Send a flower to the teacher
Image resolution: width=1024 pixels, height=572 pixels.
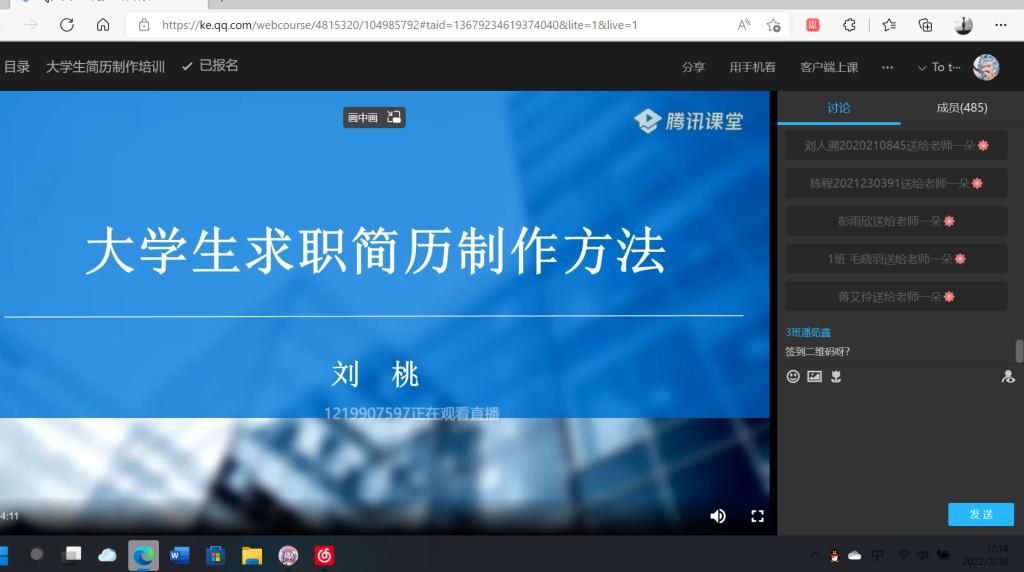click(835, 377)
